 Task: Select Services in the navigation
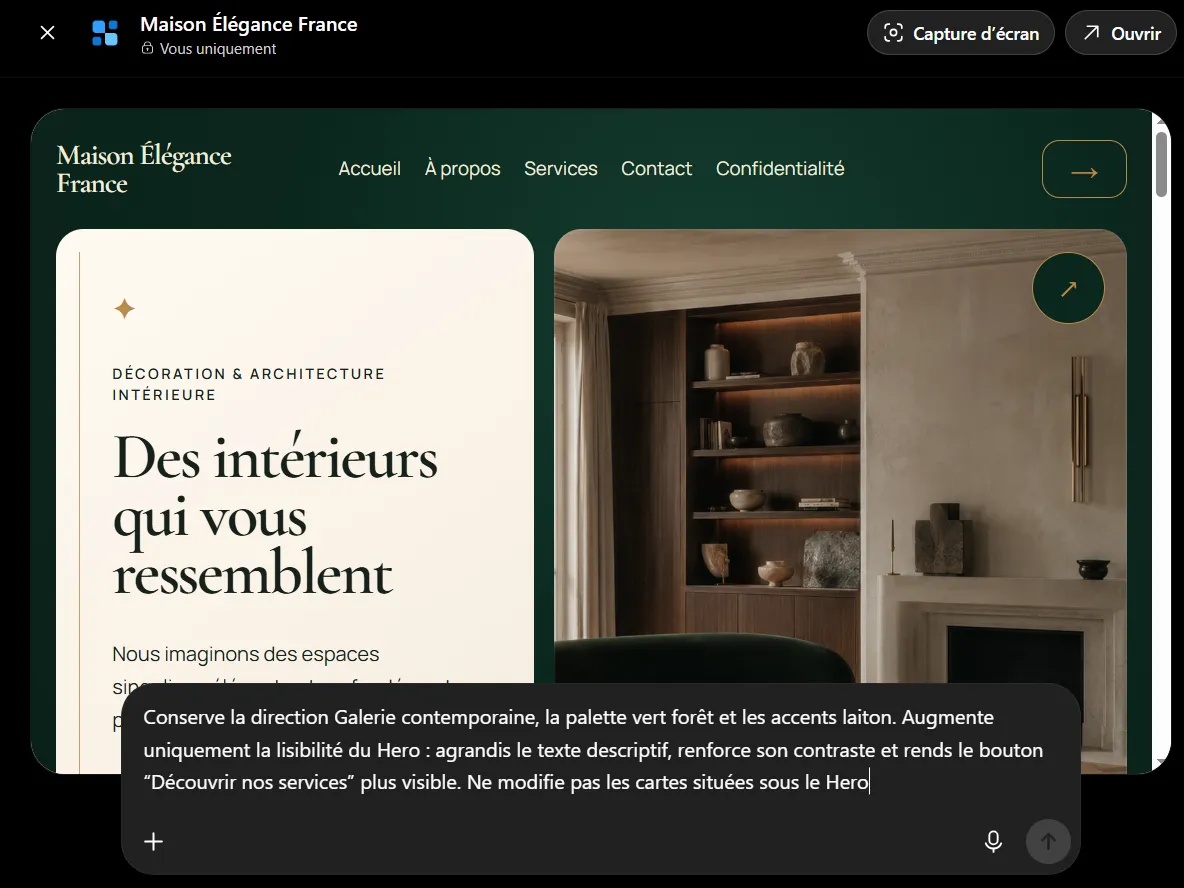(560, 168)
